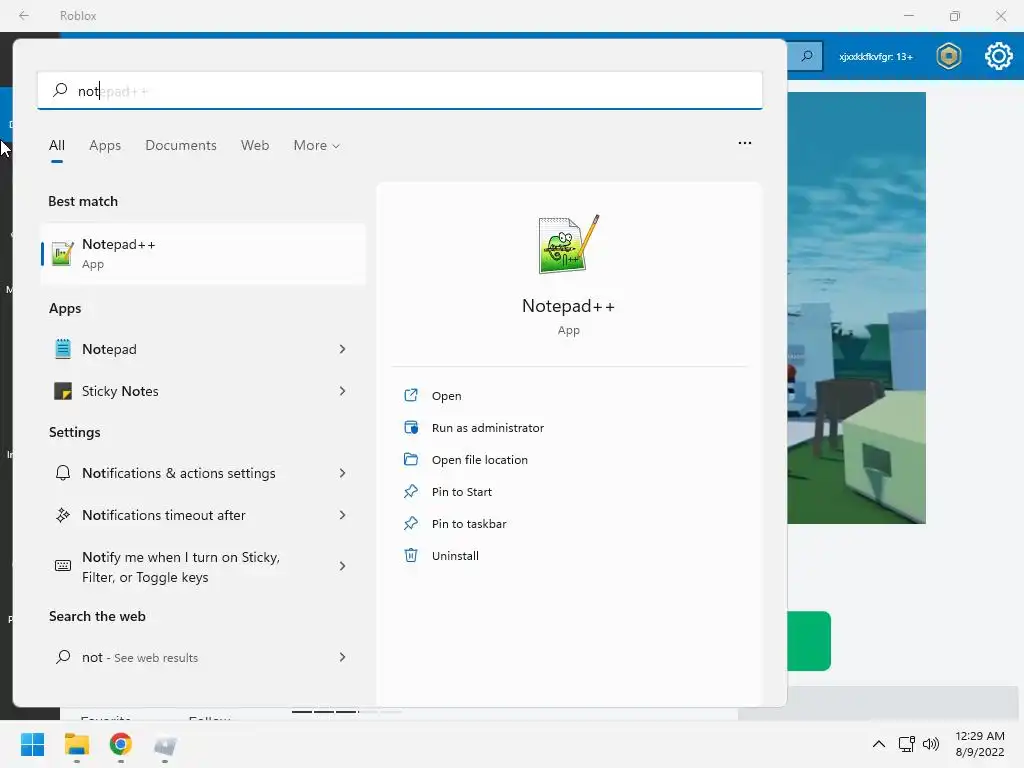Click the 'Best match' heading

coord(83,201)
